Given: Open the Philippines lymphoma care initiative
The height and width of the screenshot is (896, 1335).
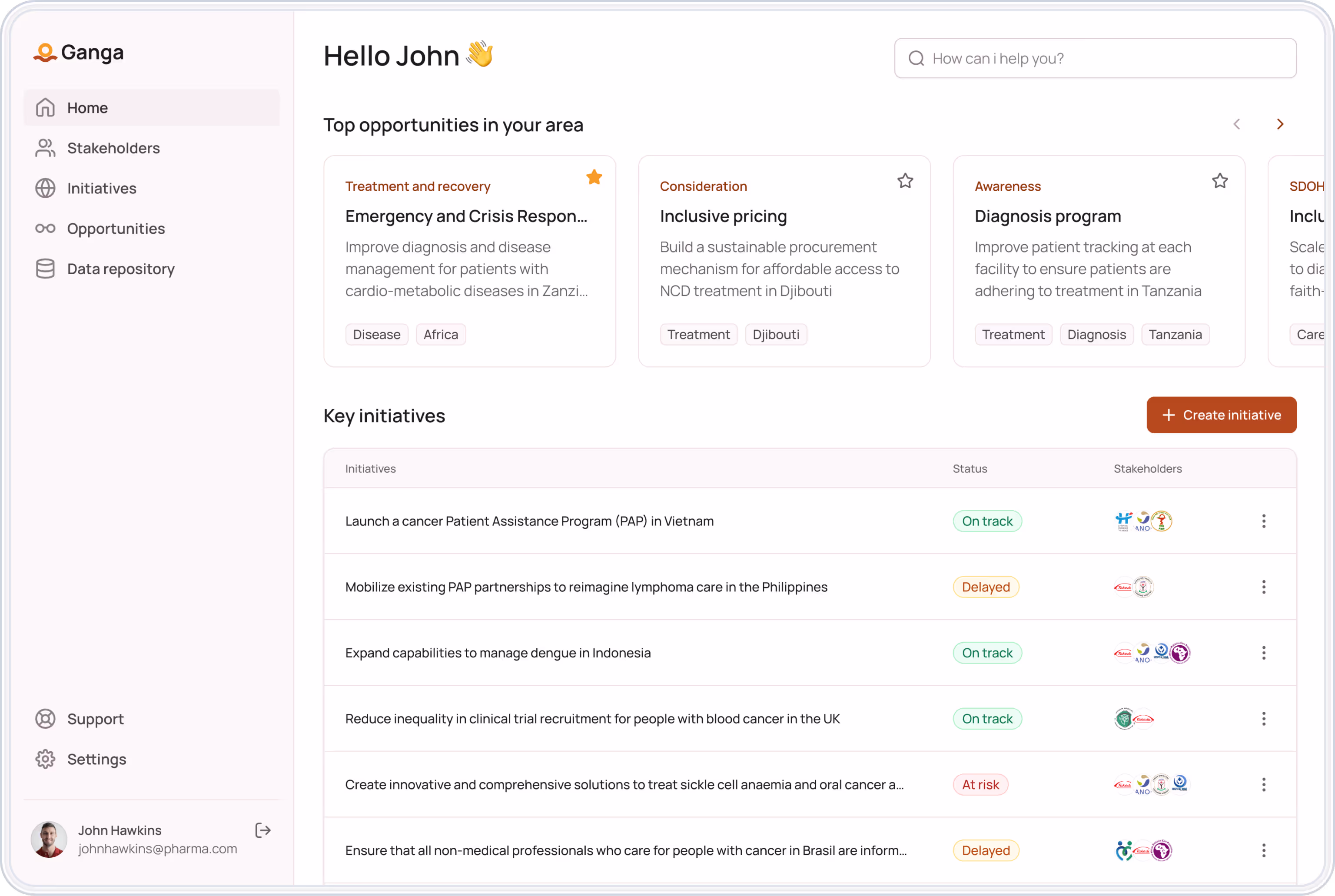Looking at the screenshot, I should click(586, 587).
